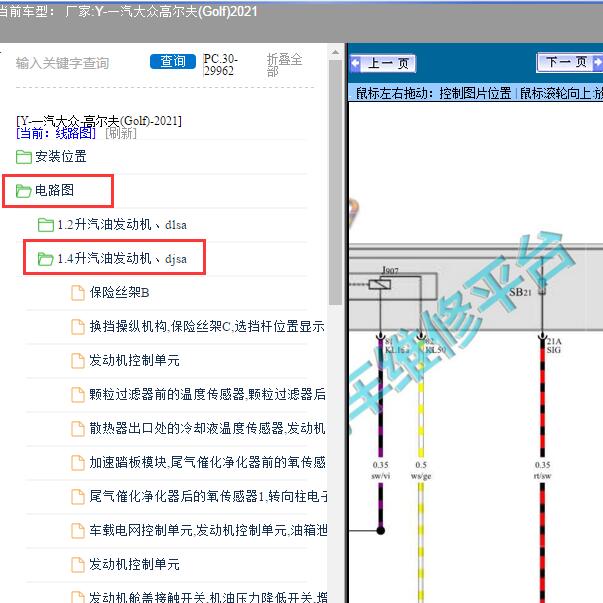603x603 pixels.
Task: Click document icon for 散热器出口处的冷却液温度传感器
Action: pos(78,428)
